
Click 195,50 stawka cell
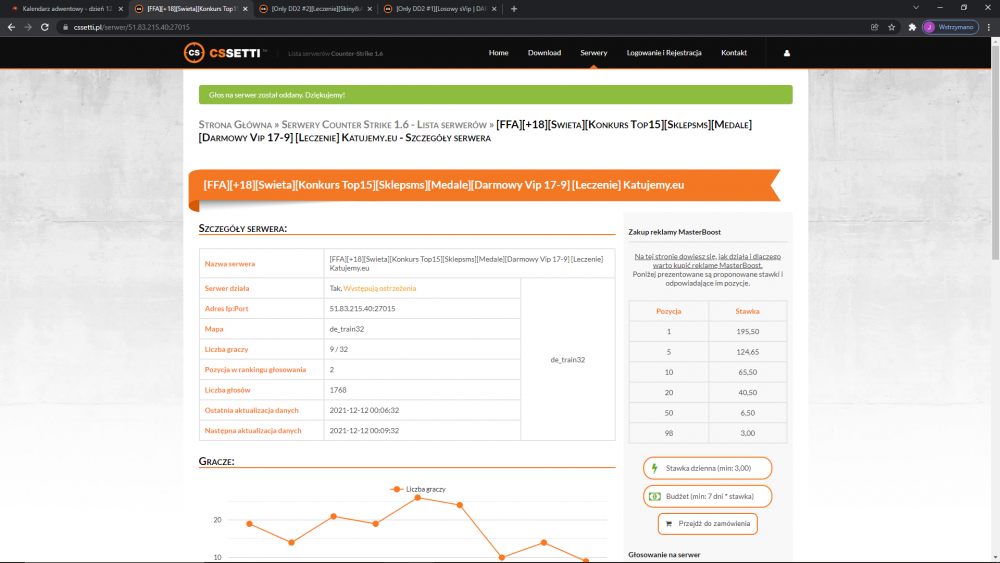pyautogui.click(x=747, y=332)
